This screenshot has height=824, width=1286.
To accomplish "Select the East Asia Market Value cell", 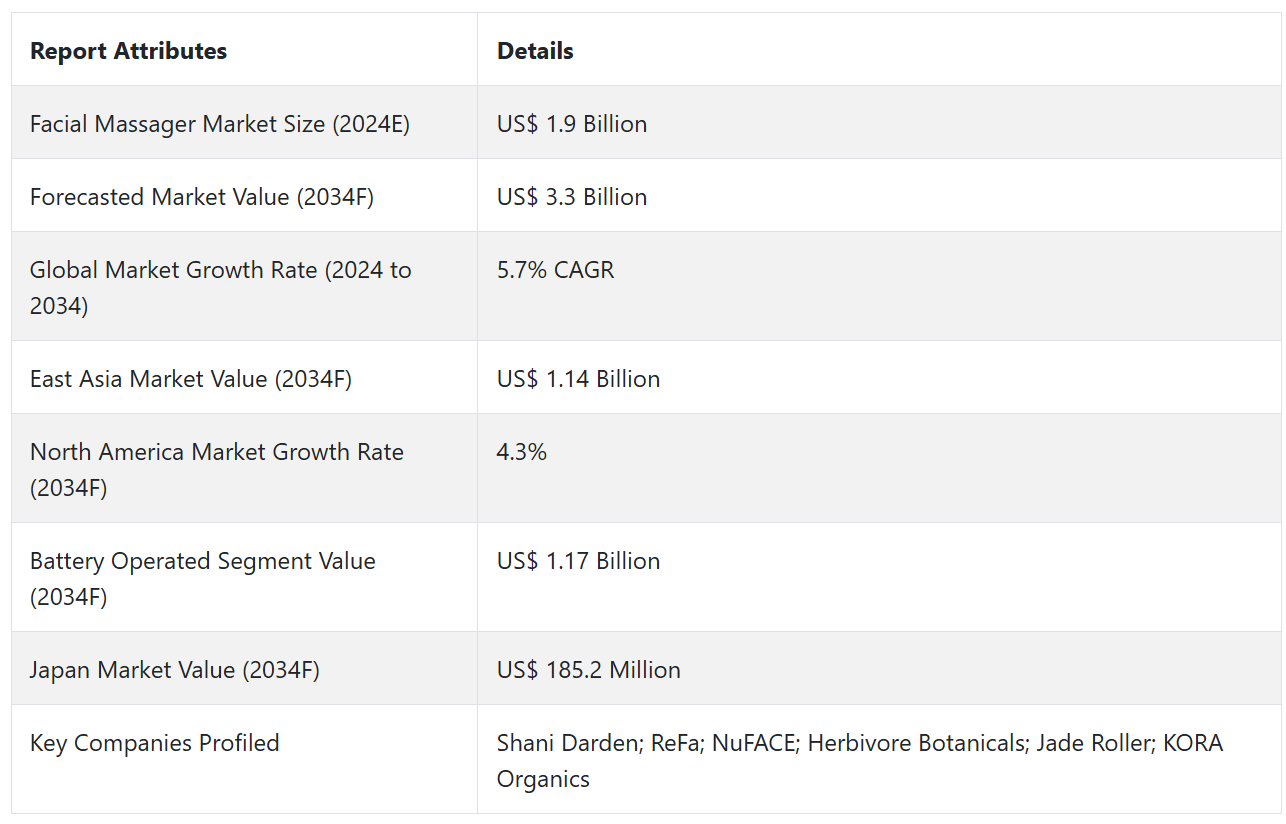I will coord(190,379).
